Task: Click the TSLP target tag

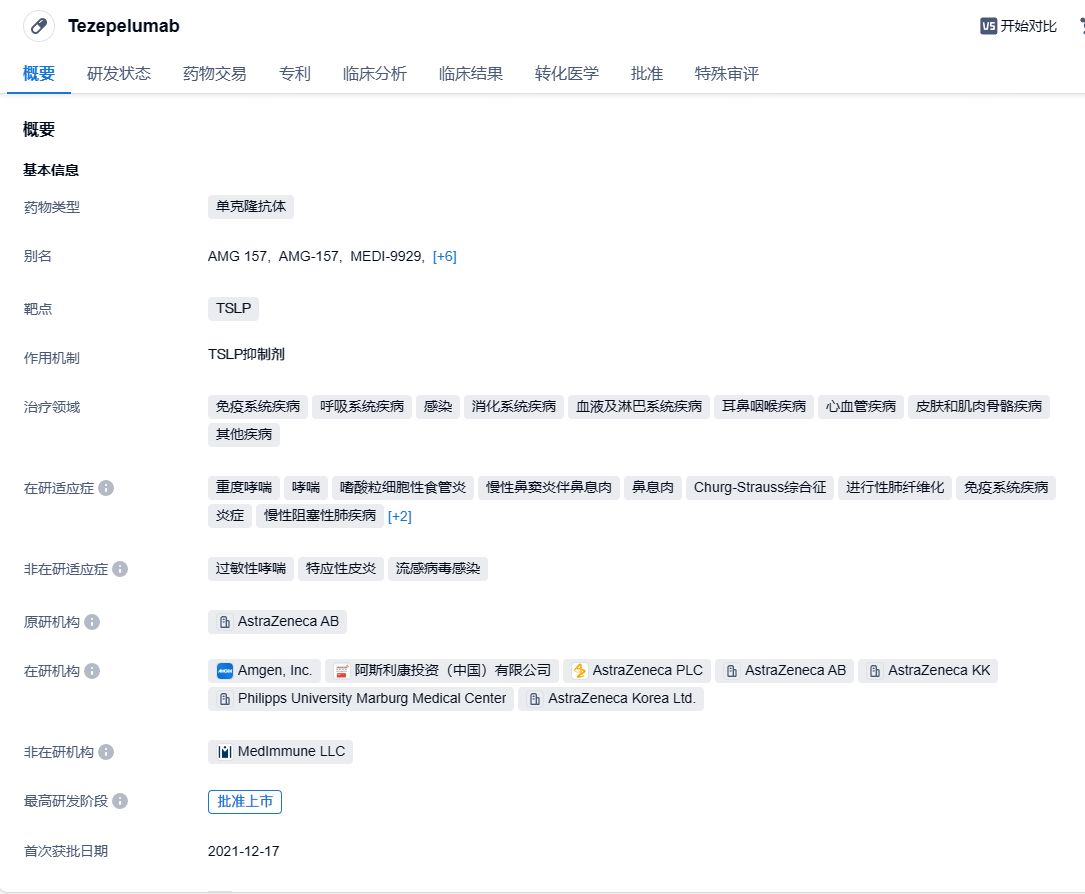Action: point(233,309)
